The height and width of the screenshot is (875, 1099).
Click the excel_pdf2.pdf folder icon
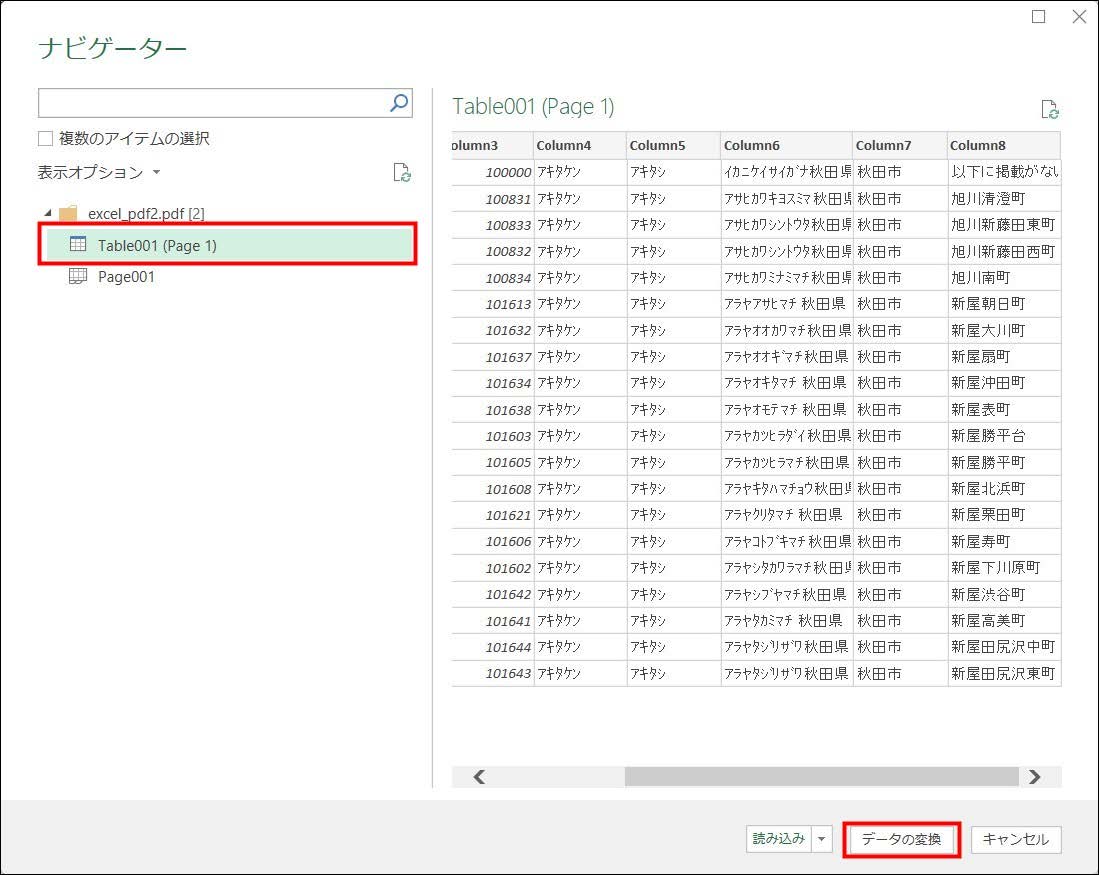click(68, 213)
